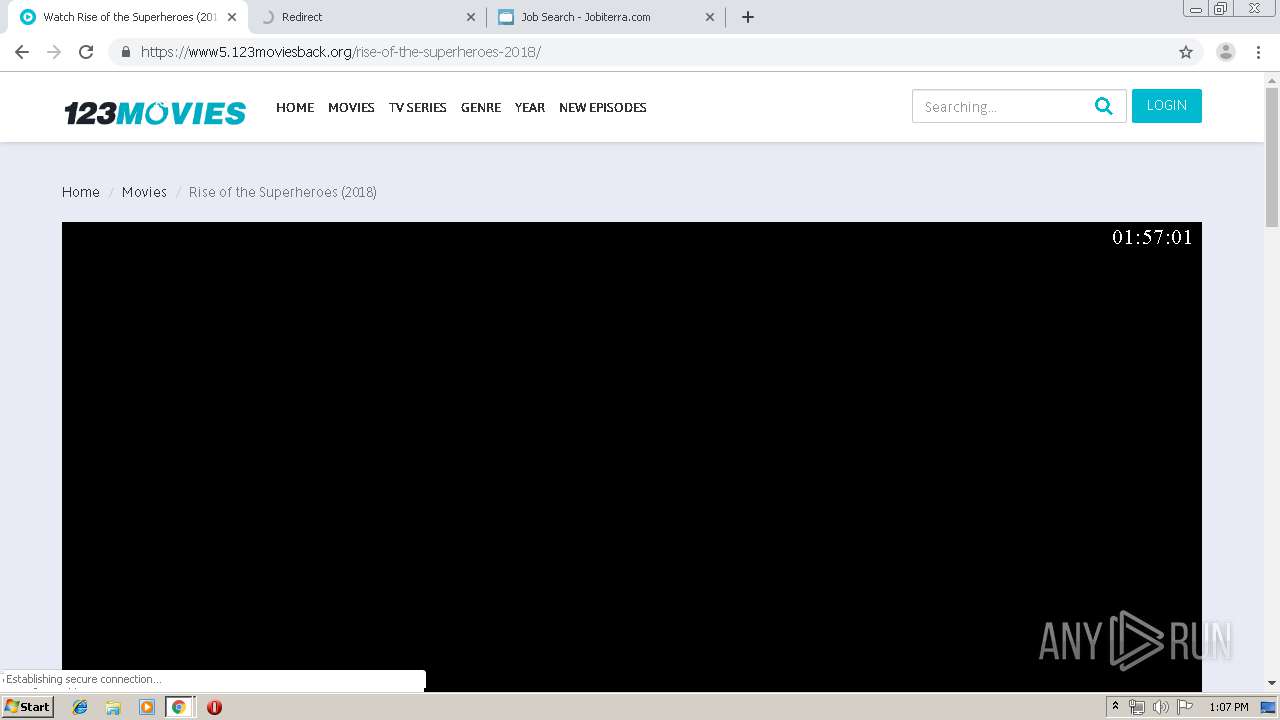This screenshot has height=720, width=1280.
Task: Click the network tray icon
Action: [1136, 707]
